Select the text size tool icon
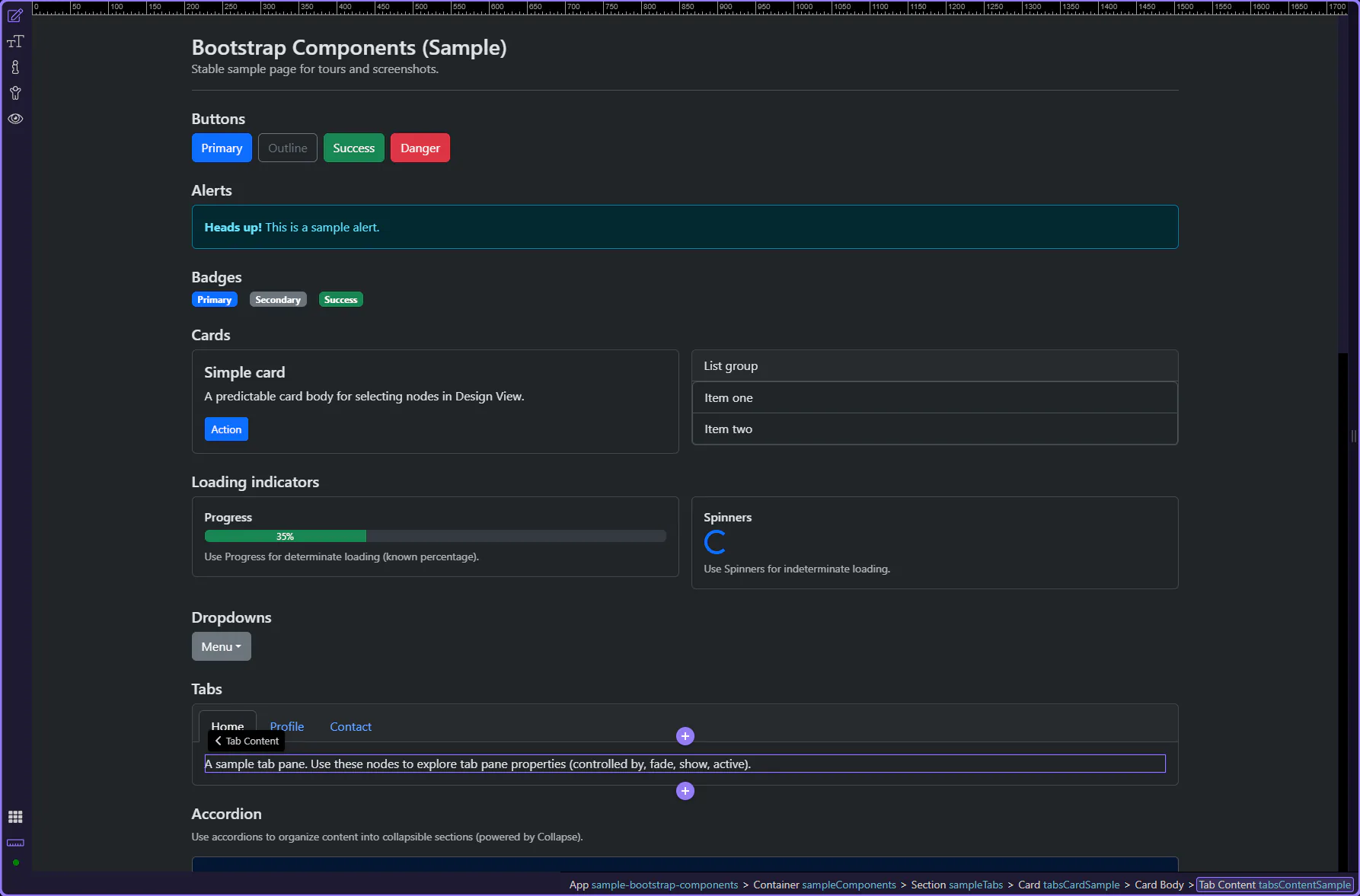The width and height of the screenshot is (1360, 896). [15, 42]
